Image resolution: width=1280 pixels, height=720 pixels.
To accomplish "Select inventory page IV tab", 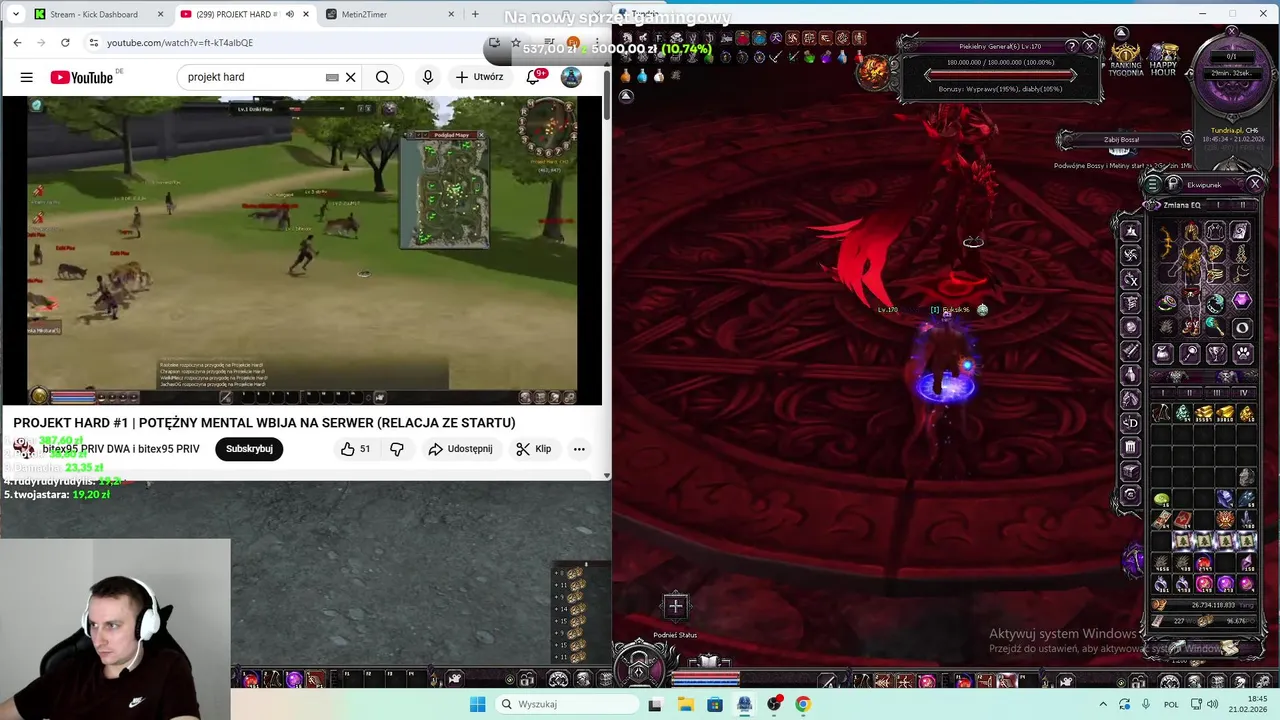I will pyautogui.click(x=1244, y=393).
